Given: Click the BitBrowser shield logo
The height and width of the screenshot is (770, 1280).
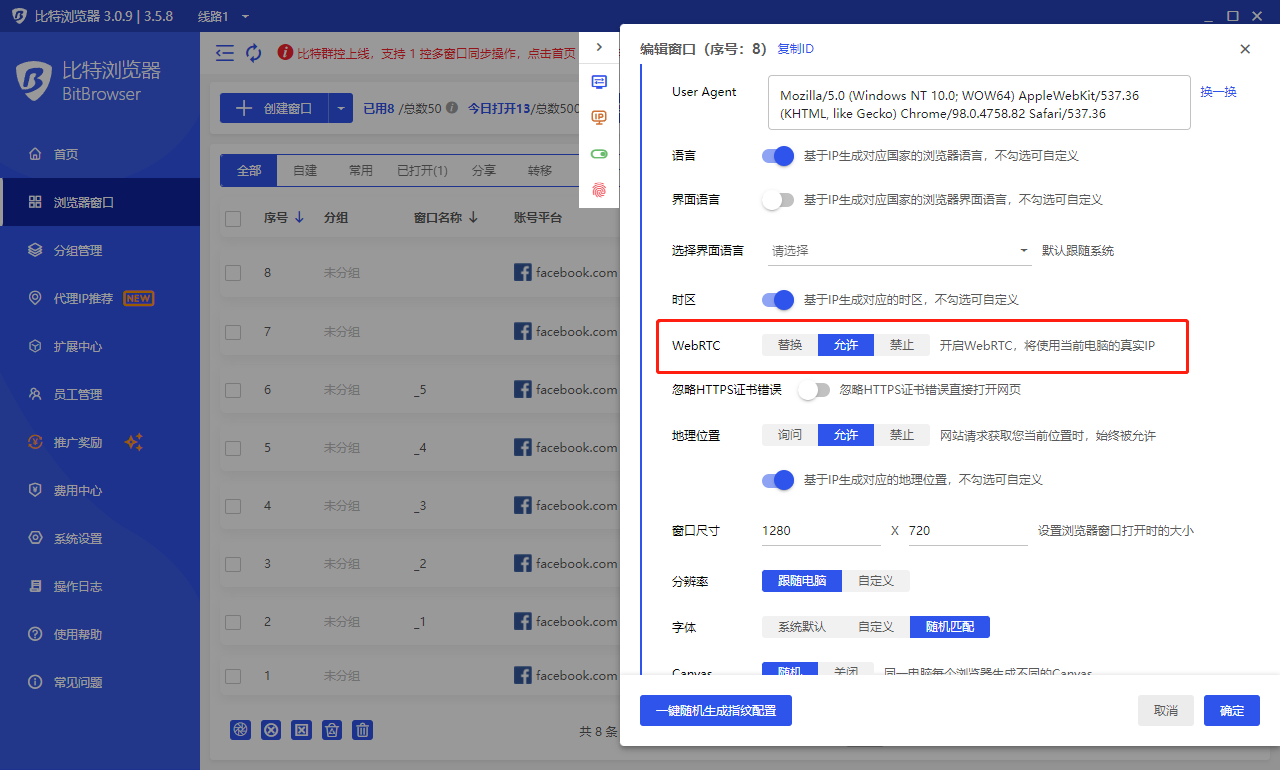Looking at the screenshot, I should pos(35,79).
